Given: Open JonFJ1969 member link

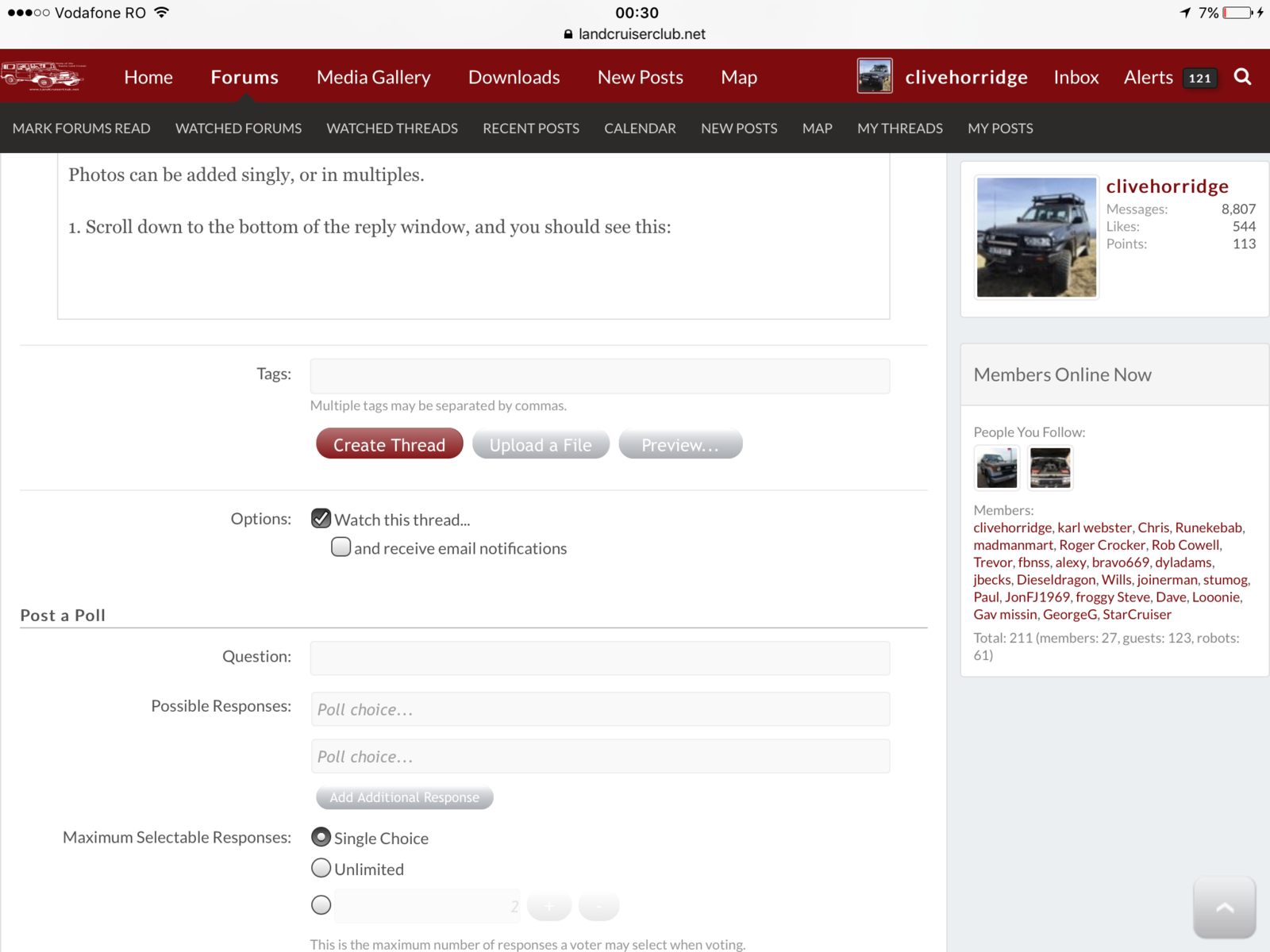Looking at the screenshot, I should (x=1037, y=597).
